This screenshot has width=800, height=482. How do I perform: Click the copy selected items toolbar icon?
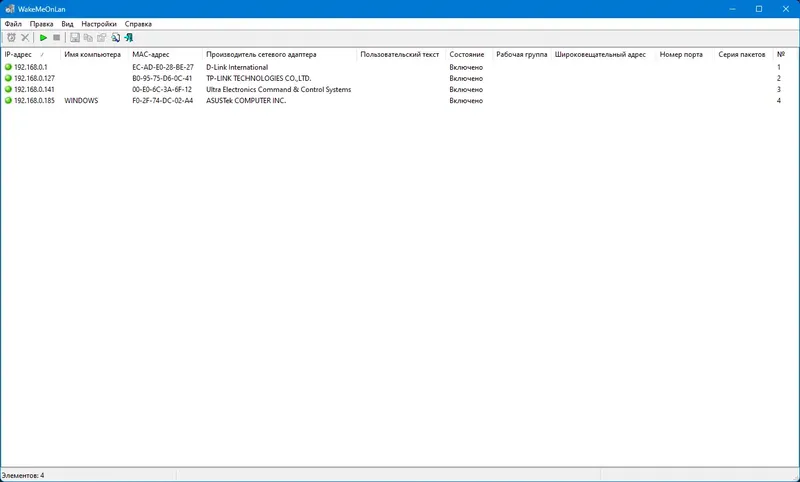88,38
